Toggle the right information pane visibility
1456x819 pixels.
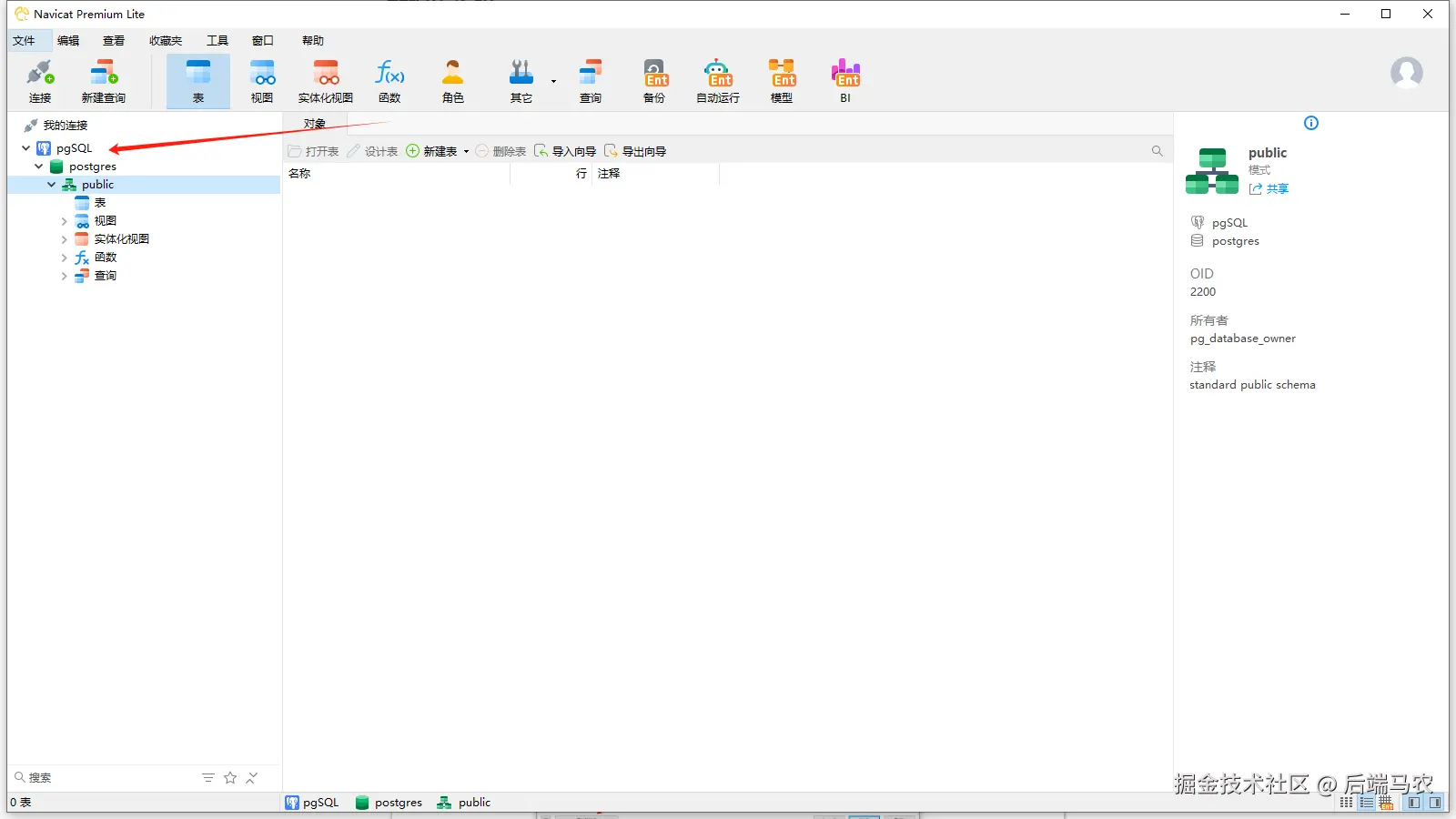pyautogui.click(x=1435, y=803)
